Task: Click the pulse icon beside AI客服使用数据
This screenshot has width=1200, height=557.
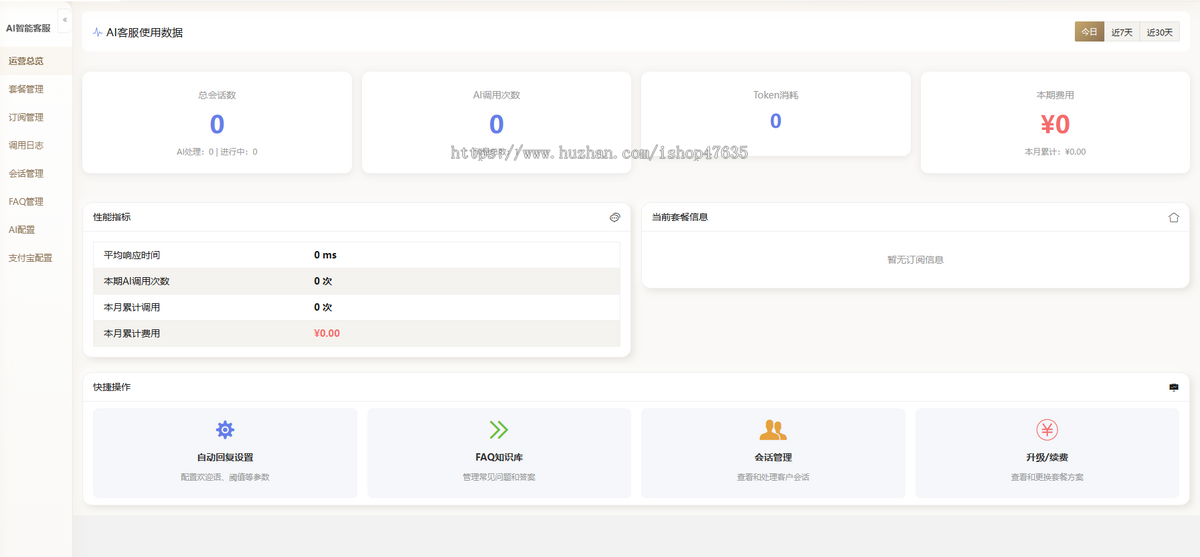Action: 97,32
